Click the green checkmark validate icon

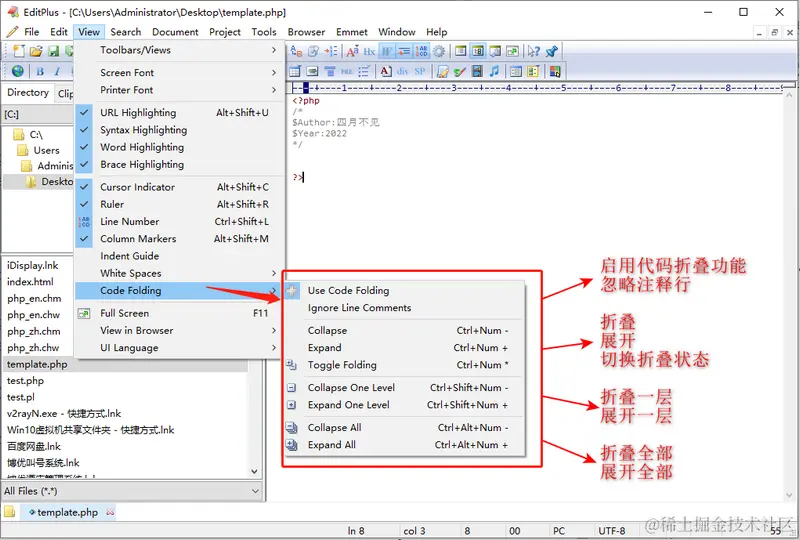coord(460,71)
